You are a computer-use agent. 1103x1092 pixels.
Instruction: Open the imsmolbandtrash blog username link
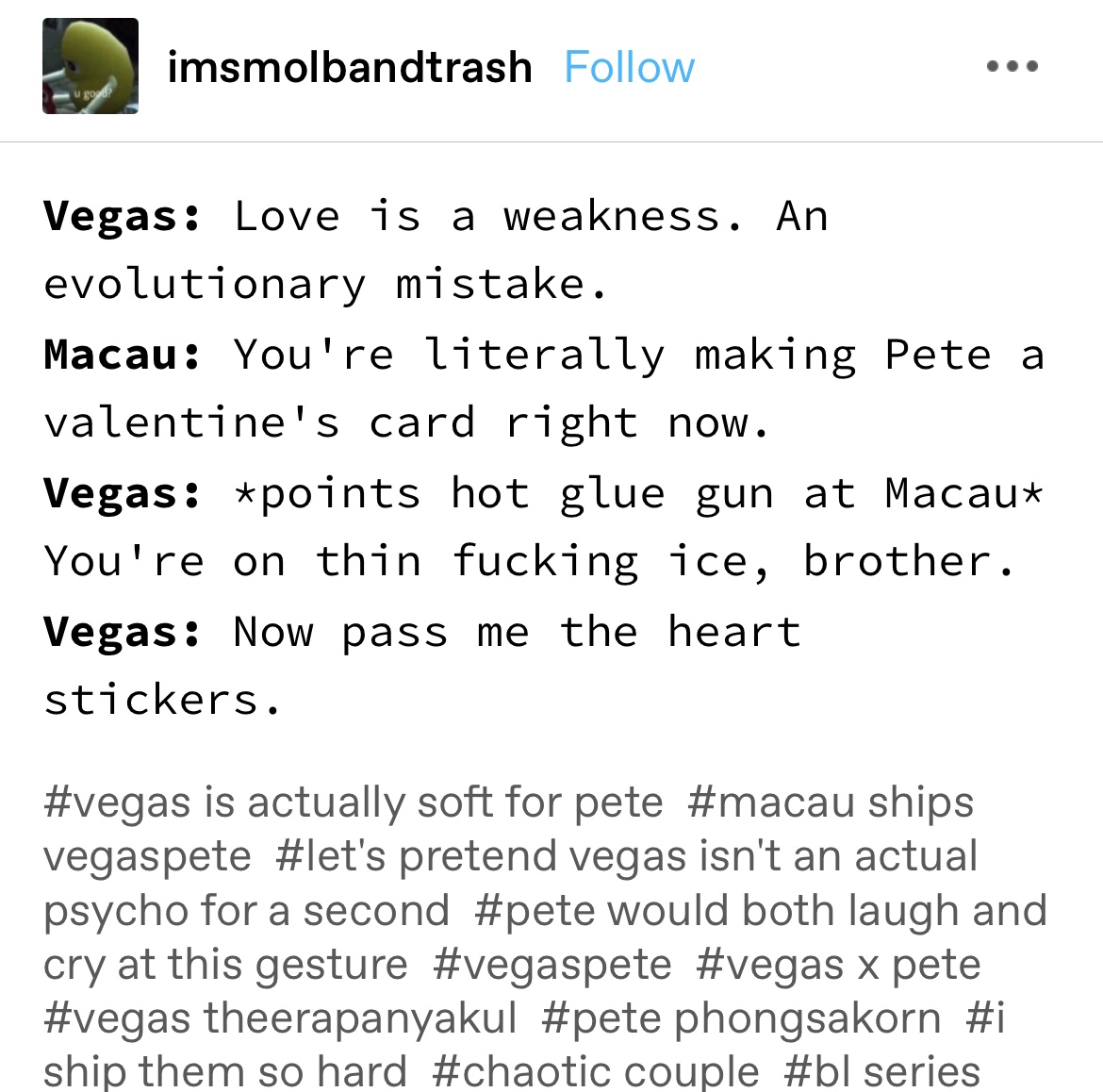click(x=349, y=67)
